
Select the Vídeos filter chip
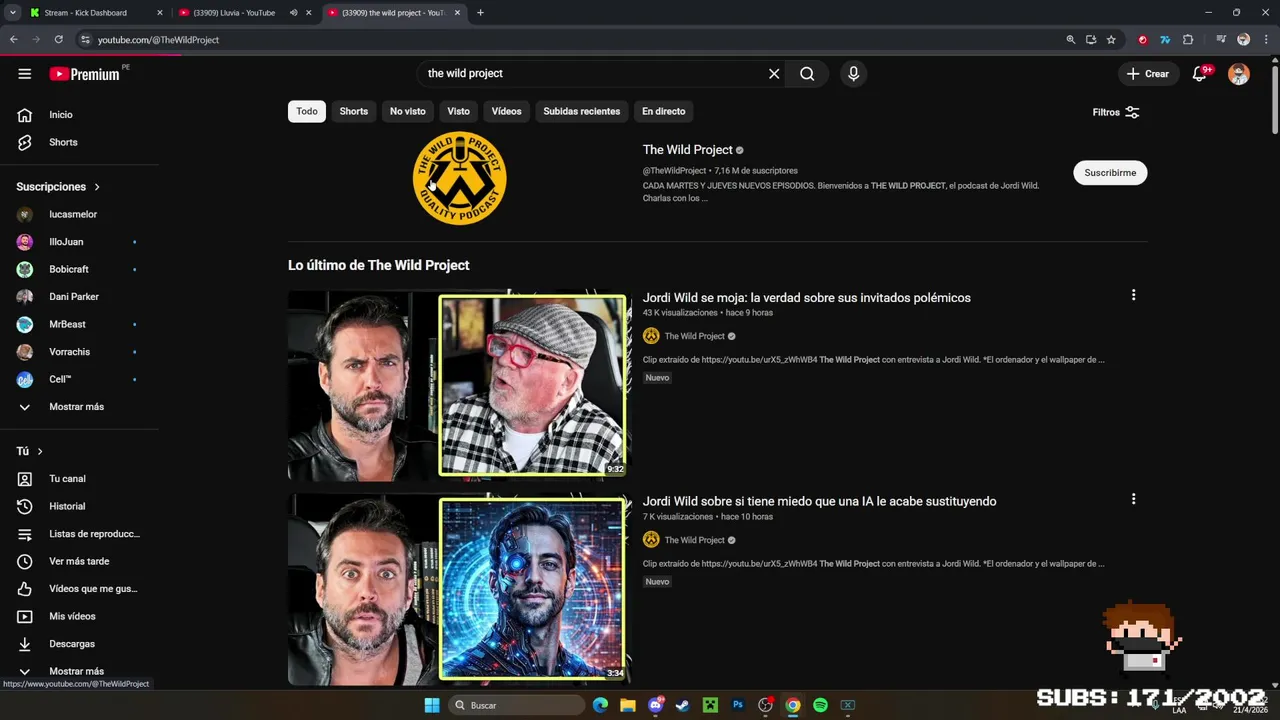click(507, 111)
